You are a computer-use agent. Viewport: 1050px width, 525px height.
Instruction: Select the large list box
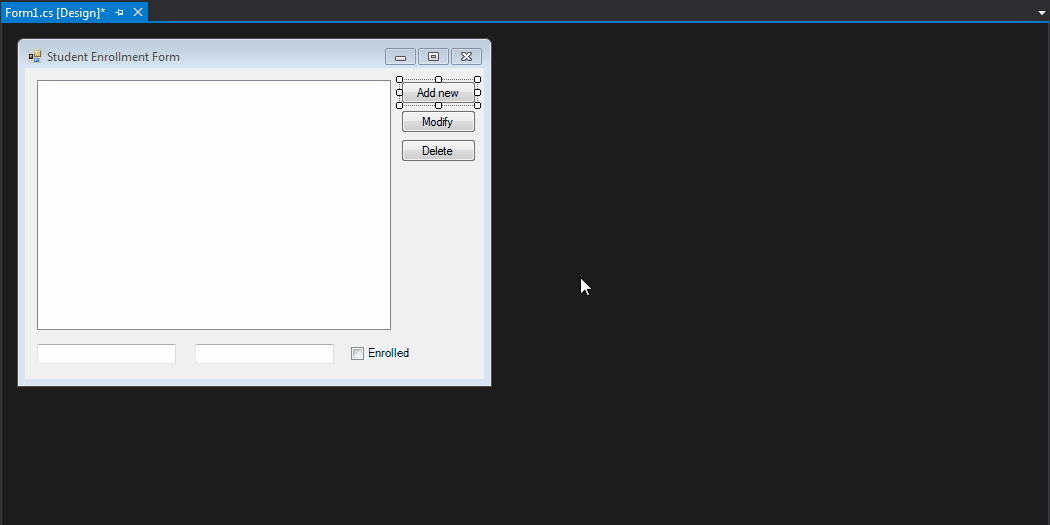[x=213, y=205]
